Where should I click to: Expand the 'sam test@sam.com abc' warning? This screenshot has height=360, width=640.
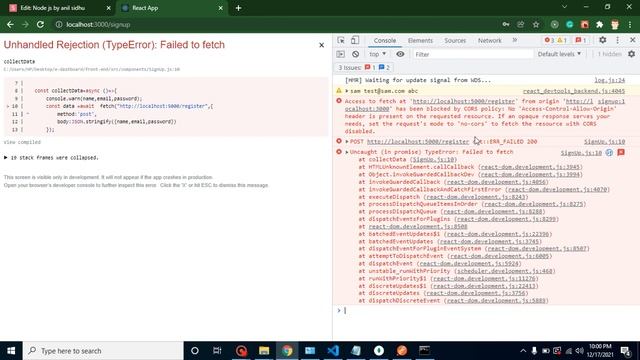(x=347, y=91)
